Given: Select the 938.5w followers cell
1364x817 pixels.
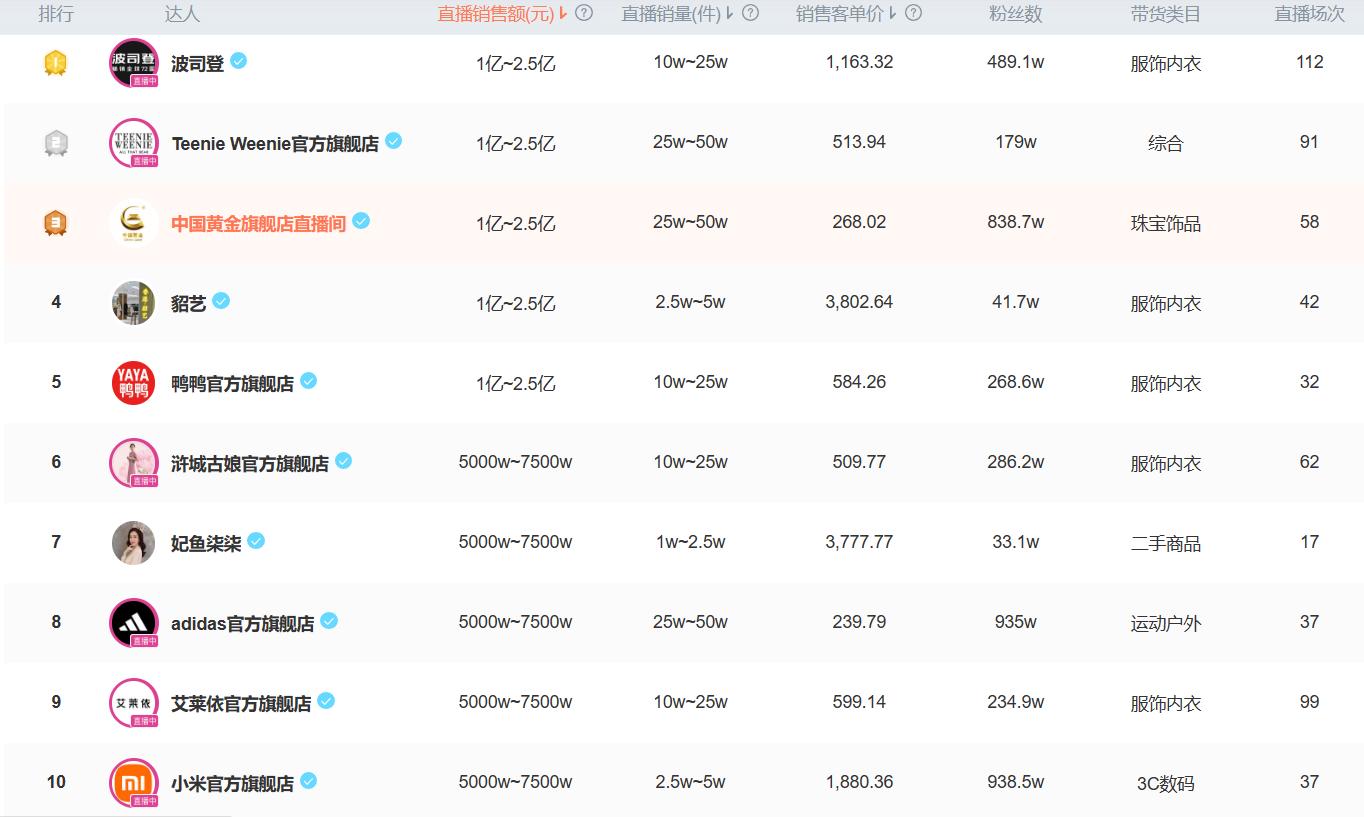Looking at the screenshot, I should coord(1015,782).
